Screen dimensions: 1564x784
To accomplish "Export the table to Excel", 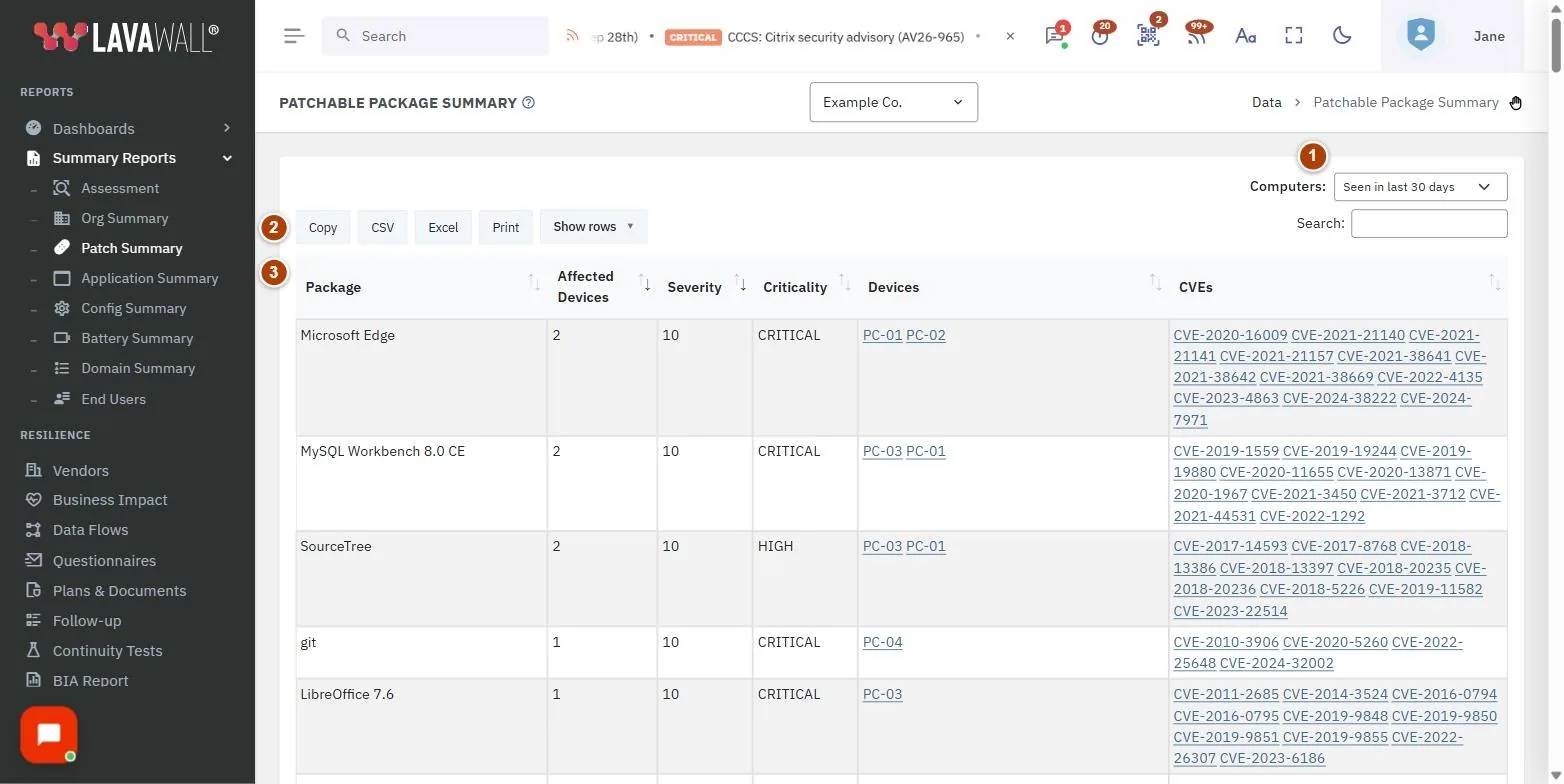I will (x=443, y=227).
